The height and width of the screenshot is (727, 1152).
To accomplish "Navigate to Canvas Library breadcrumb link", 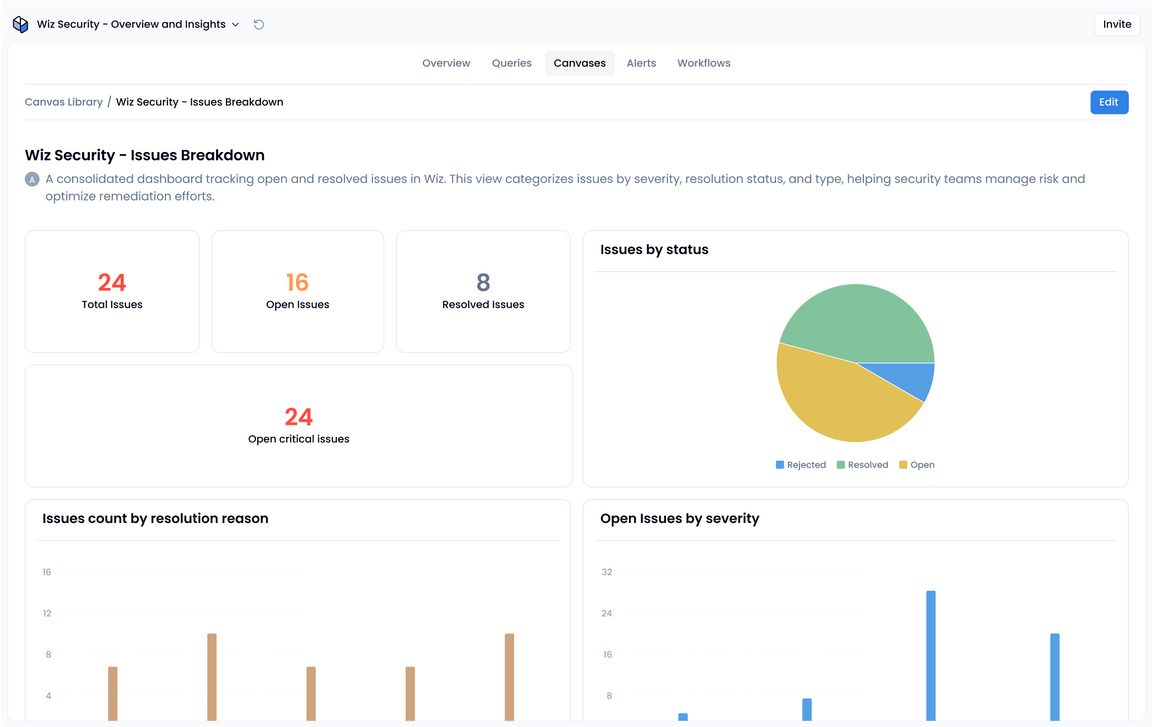I will (x=64, y=102).
